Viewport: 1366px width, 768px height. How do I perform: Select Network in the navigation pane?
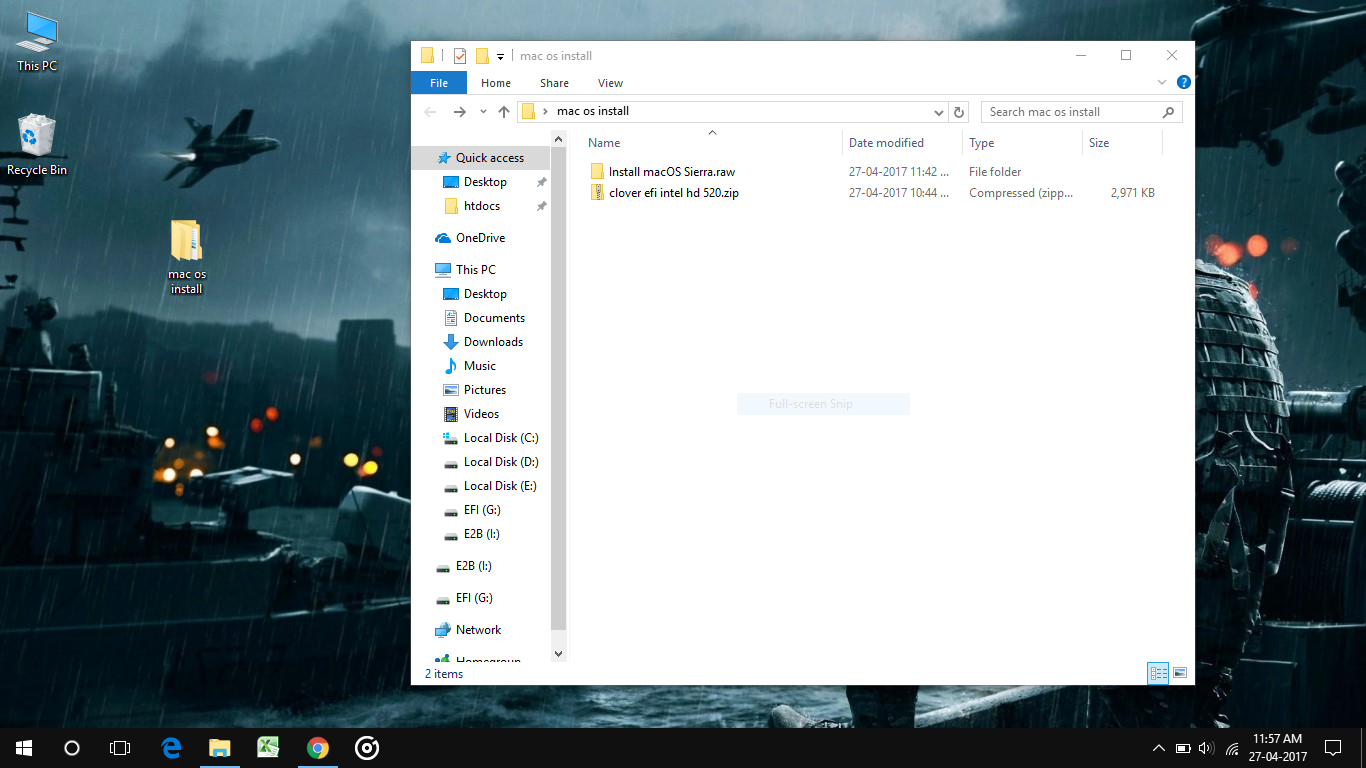478,630
